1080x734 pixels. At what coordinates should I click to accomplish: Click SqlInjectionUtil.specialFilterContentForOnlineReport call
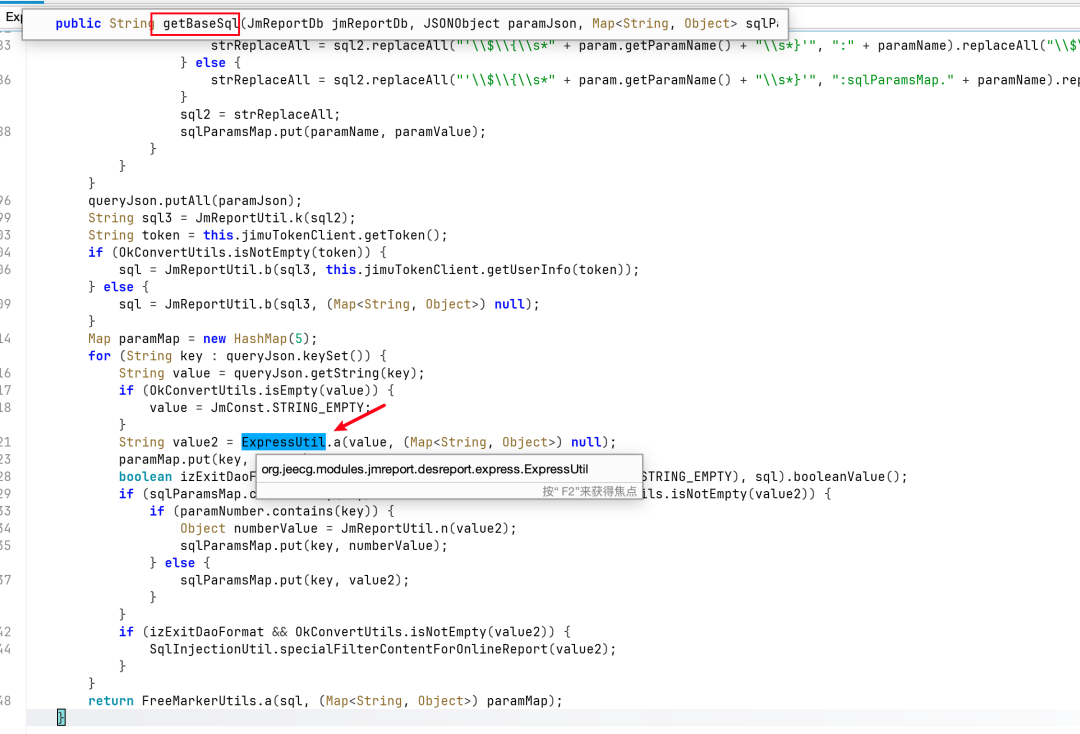tap(382, 649)
